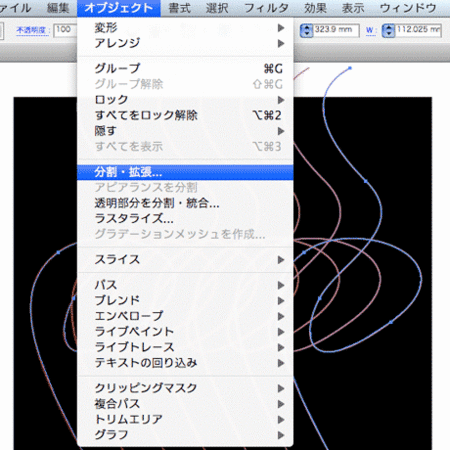450x450 pixels.
Task: Open the グラフ submenu
Action: tap(185, 435)
